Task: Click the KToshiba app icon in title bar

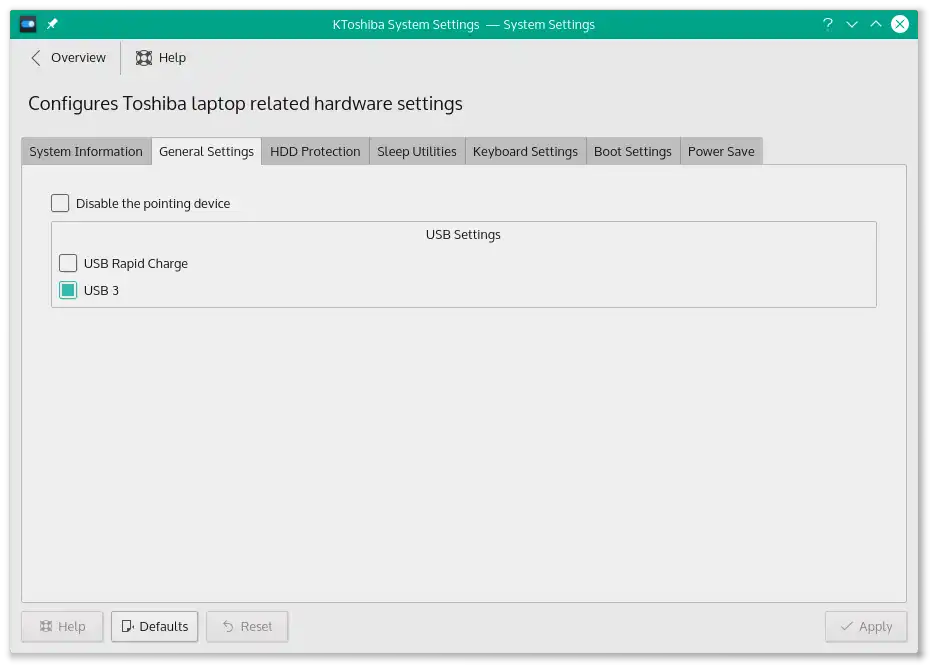Action: pyautogui.click(x=28, y=24)
